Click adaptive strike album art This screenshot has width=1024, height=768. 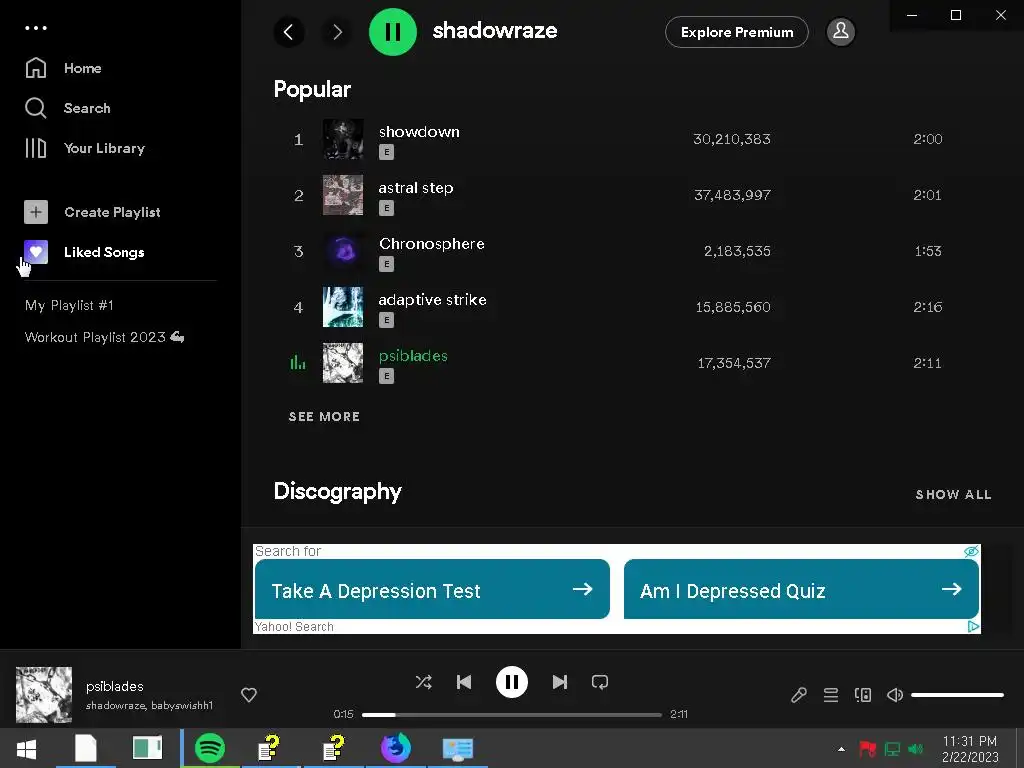pos(343,307)
